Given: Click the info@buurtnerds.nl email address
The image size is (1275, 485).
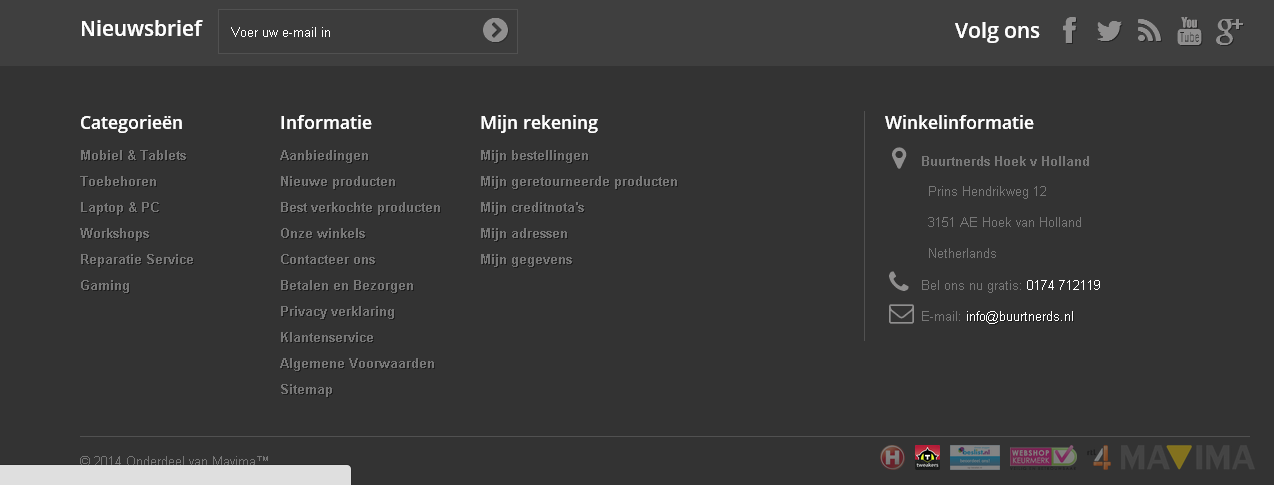Looking at the screenshot, I should click(x=1019, y=316).
